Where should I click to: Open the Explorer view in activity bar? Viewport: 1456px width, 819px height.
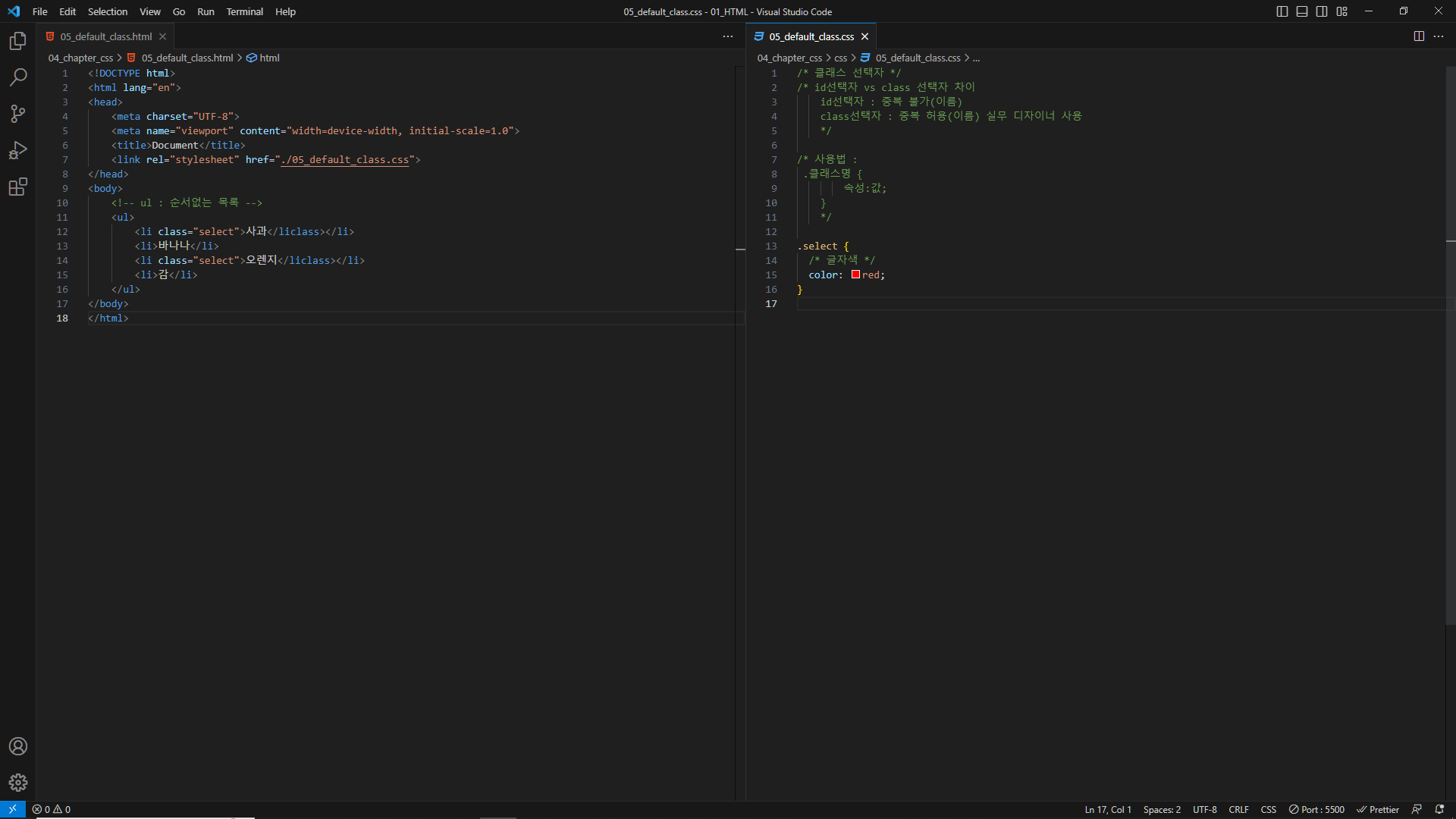click(x=18, y=41)
